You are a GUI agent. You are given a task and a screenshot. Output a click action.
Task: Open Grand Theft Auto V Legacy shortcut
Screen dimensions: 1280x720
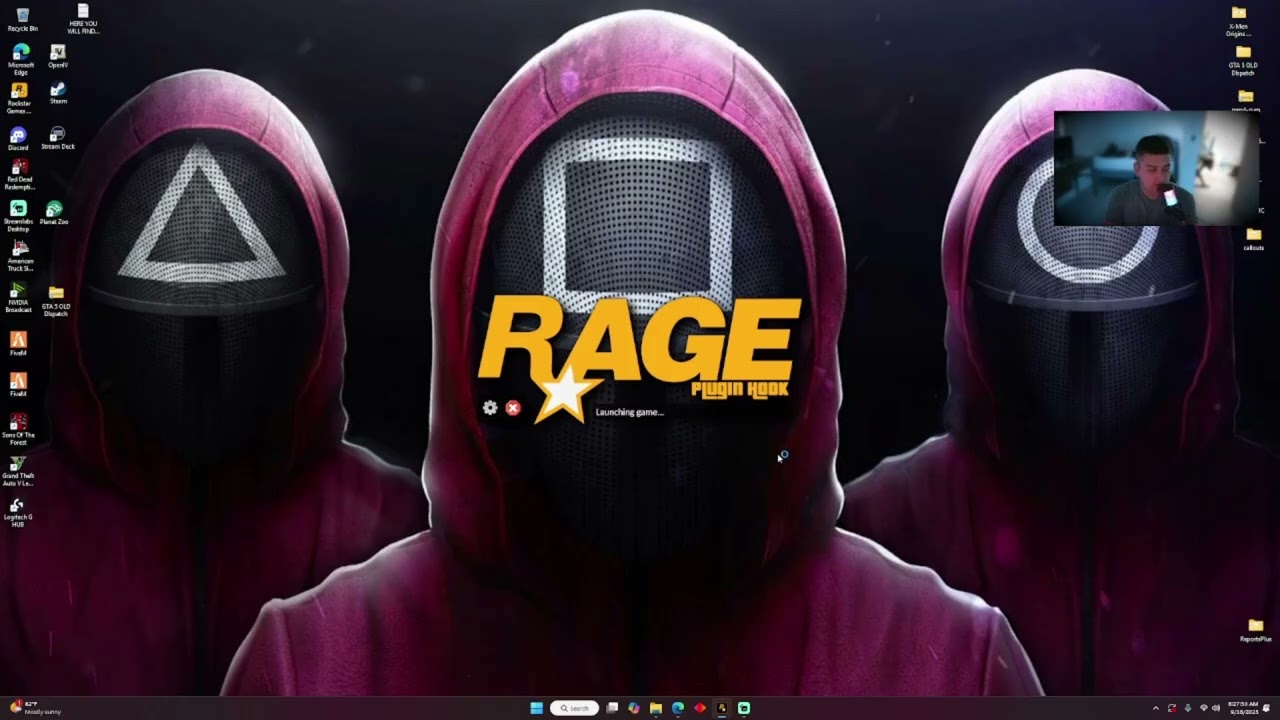18,471
